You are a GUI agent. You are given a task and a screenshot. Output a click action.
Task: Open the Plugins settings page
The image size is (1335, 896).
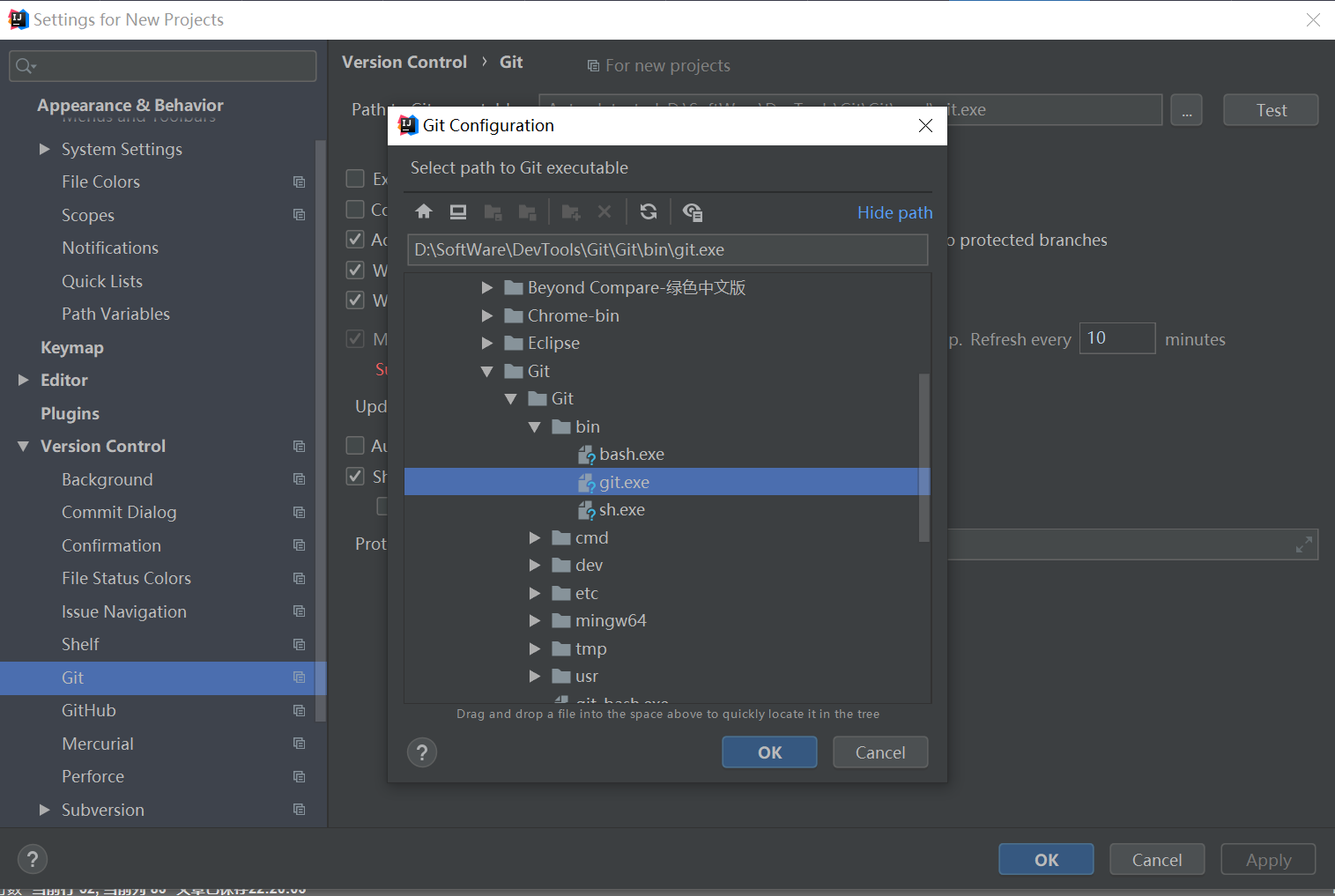point(70,414)
